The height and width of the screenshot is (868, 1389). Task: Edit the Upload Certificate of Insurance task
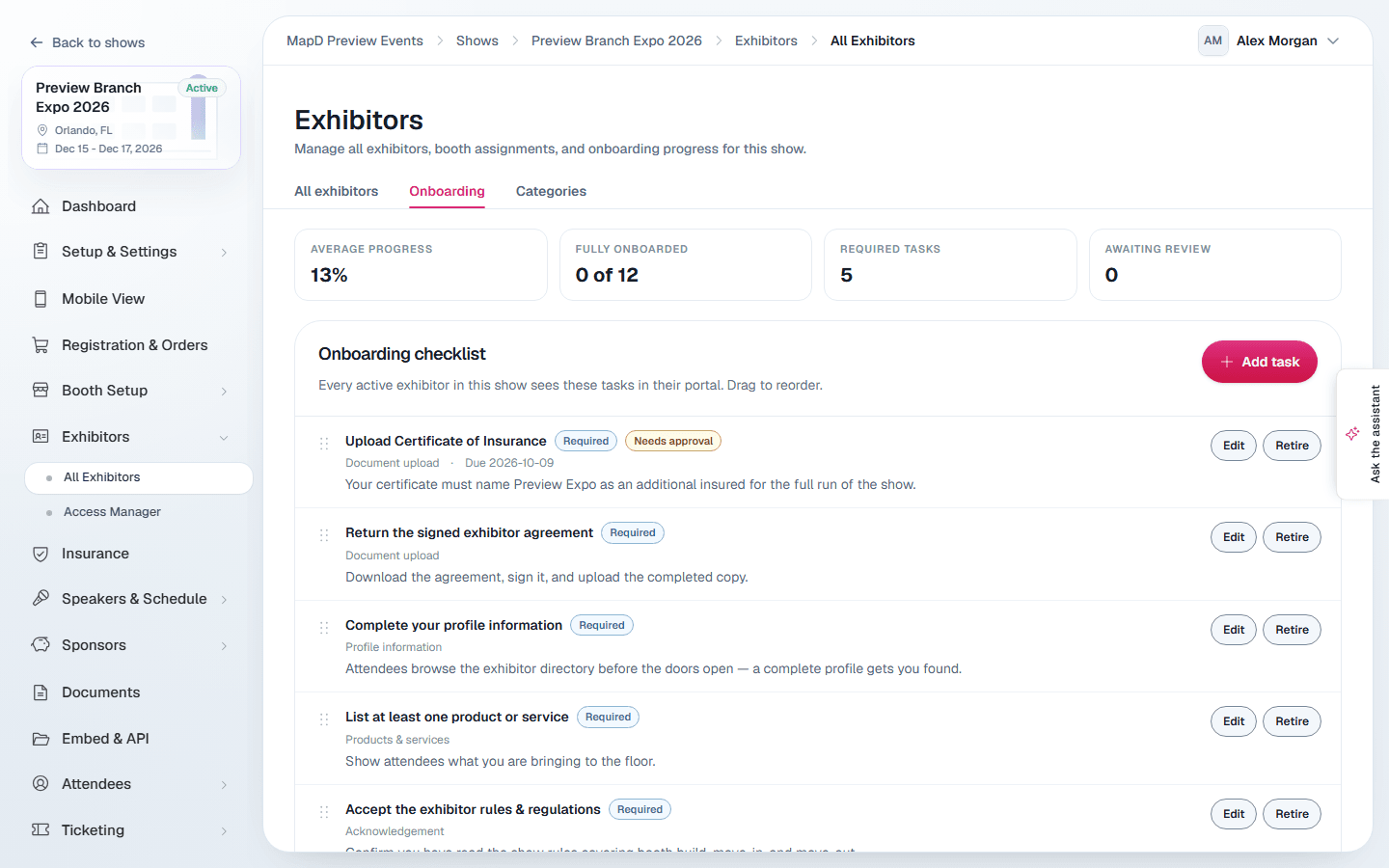click(x=1234, y=446)
